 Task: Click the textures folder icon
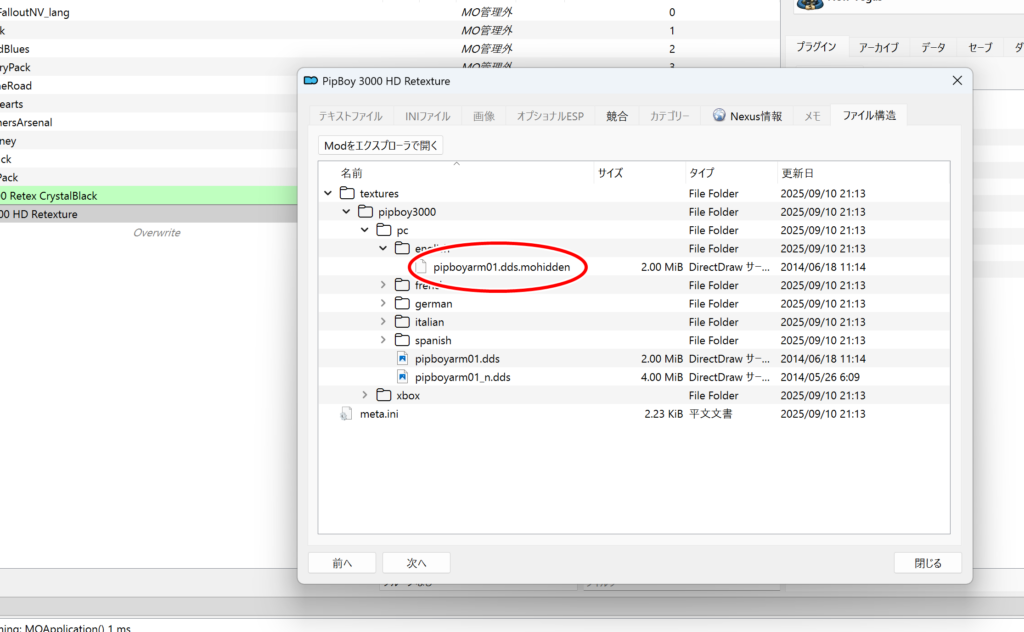point(347,193)
